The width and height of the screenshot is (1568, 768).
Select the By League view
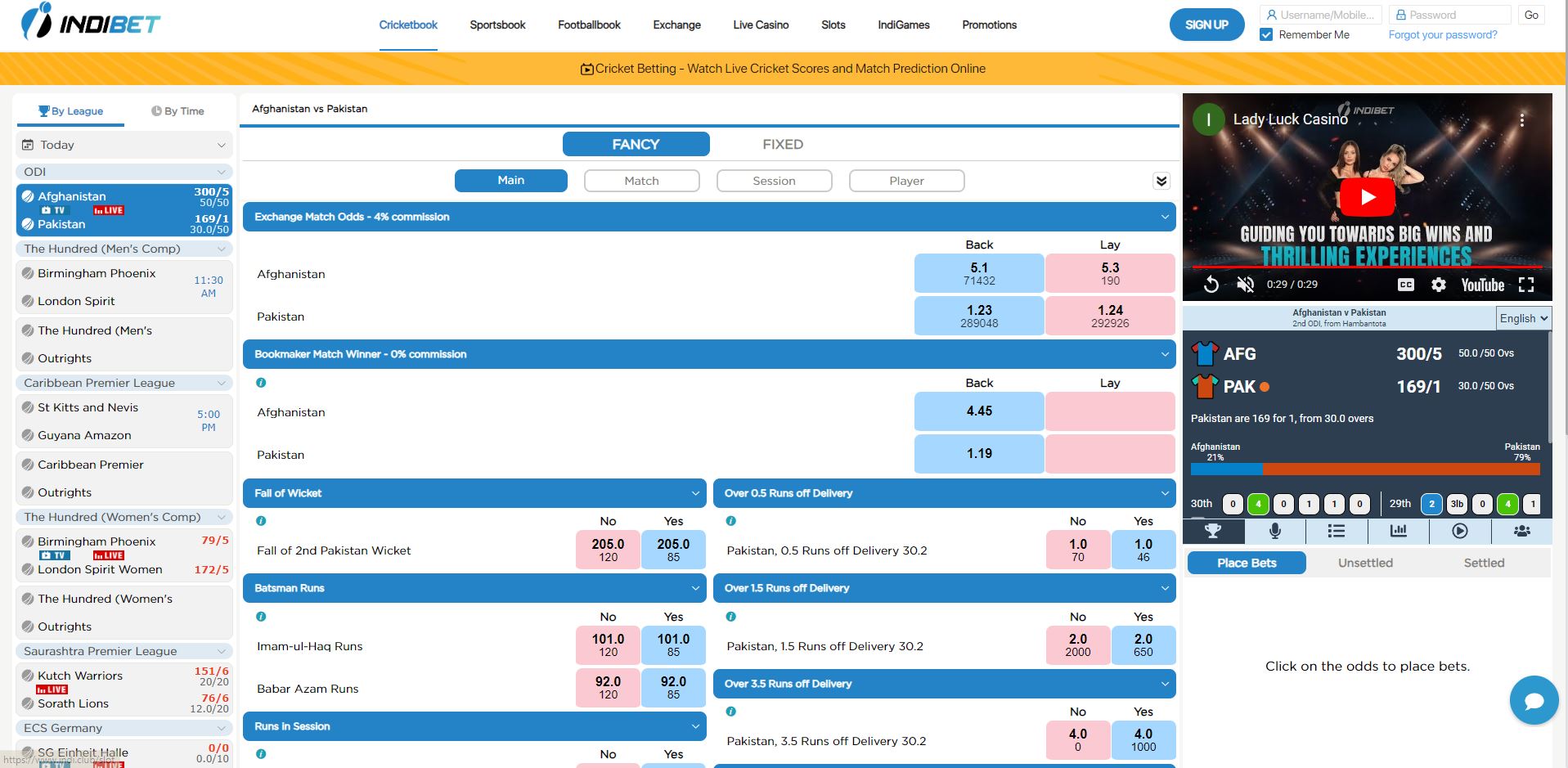(71, 111)
